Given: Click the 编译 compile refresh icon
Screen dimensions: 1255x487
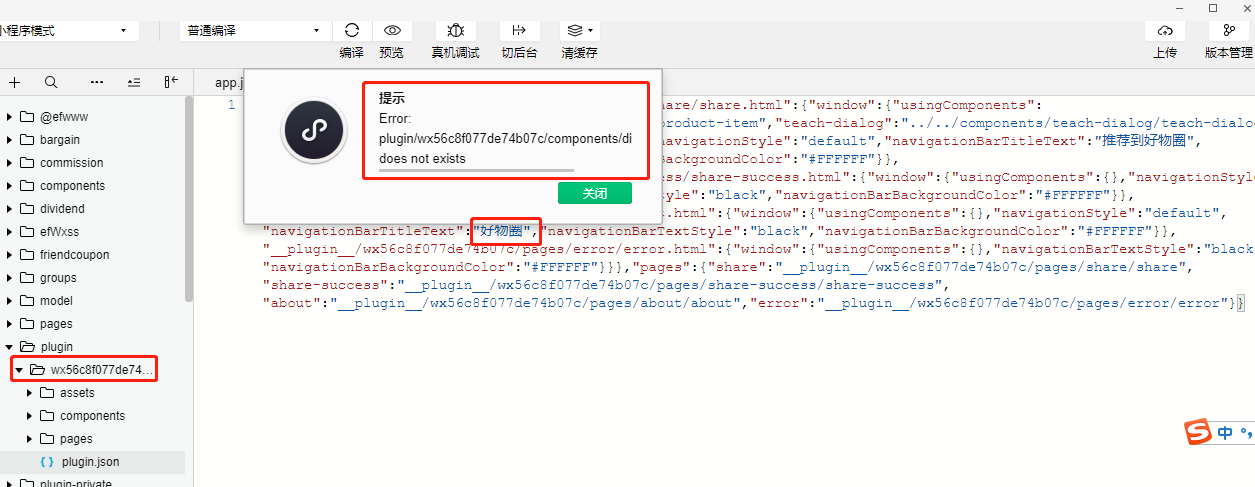Looking at the screenshot, I should (x=352, y=30).
